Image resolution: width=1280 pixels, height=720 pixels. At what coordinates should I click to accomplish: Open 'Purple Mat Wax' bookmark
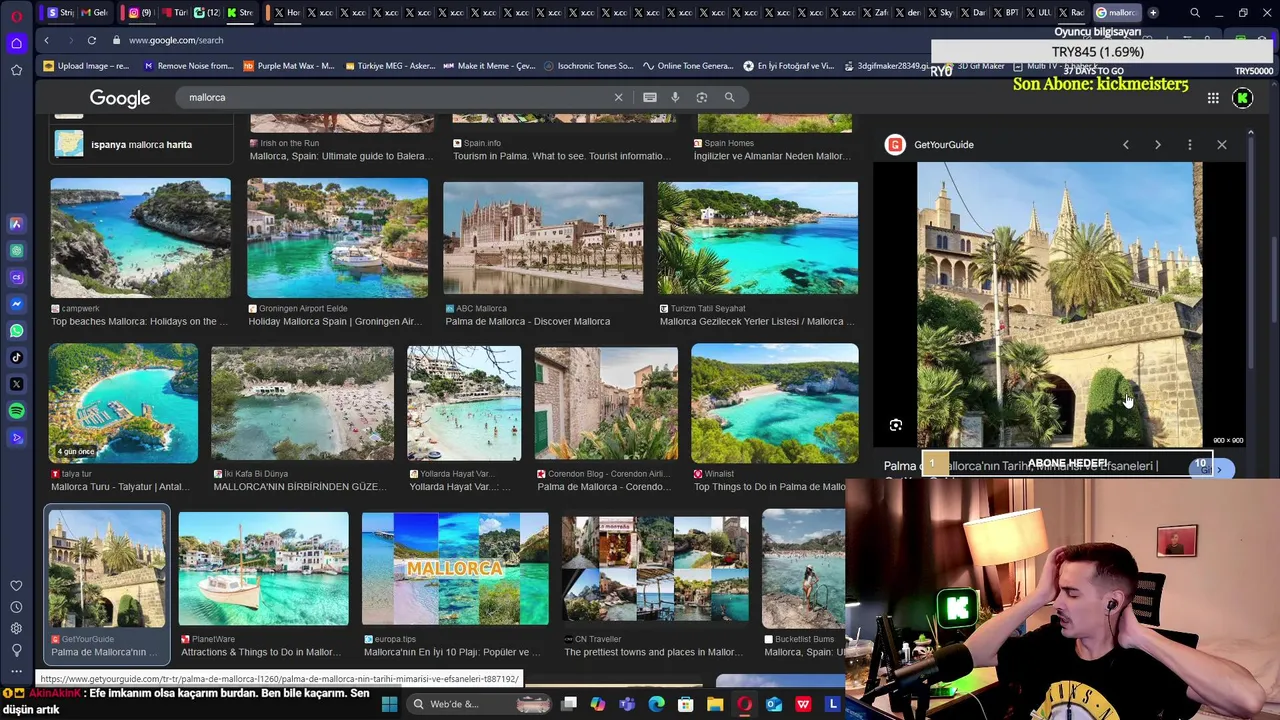tap(289, 66)
